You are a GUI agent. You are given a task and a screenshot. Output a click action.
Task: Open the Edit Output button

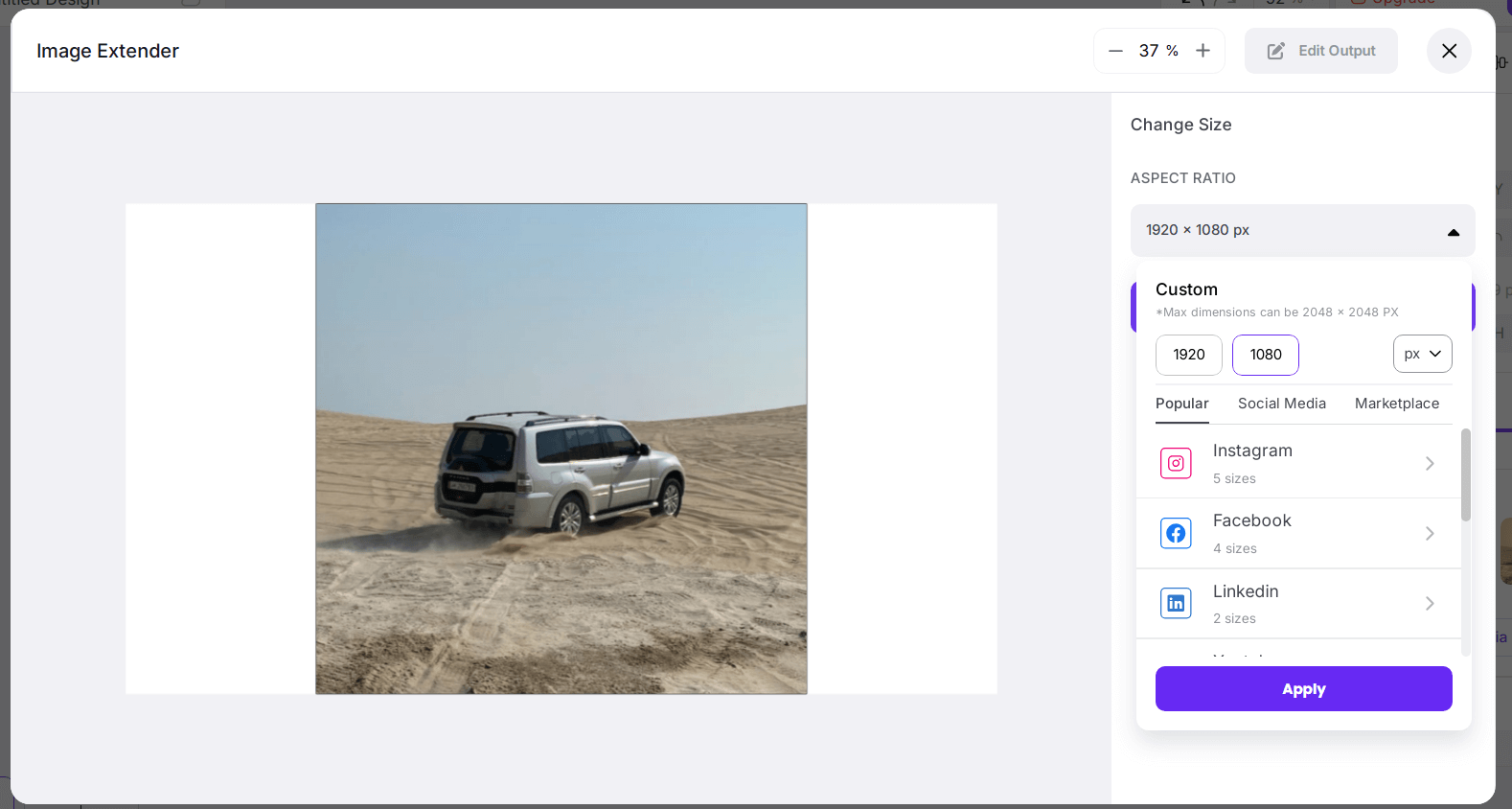click(1321, 51)
